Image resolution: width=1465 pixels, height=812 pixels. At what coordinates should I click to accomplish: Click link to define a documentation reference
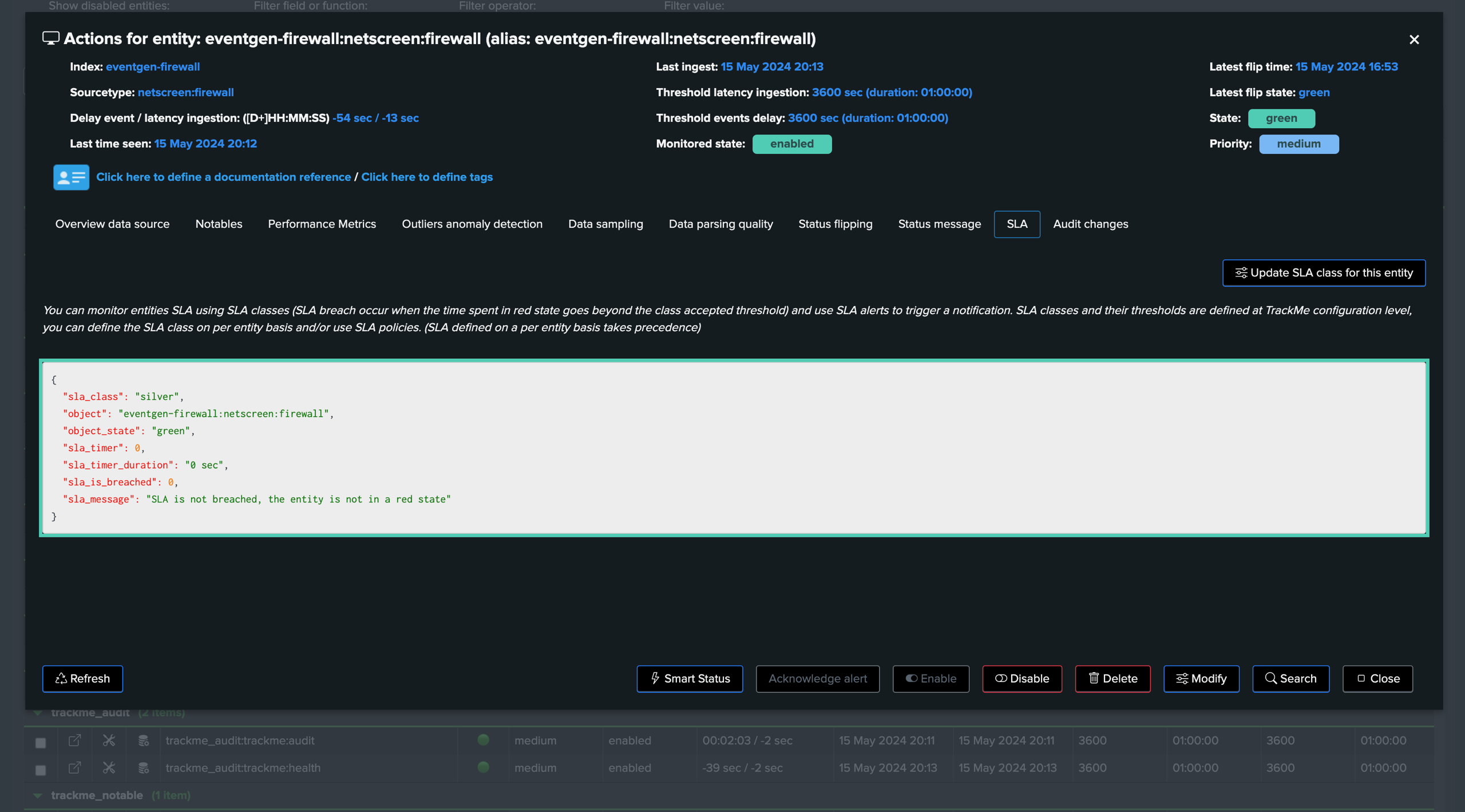click(223, 177)
